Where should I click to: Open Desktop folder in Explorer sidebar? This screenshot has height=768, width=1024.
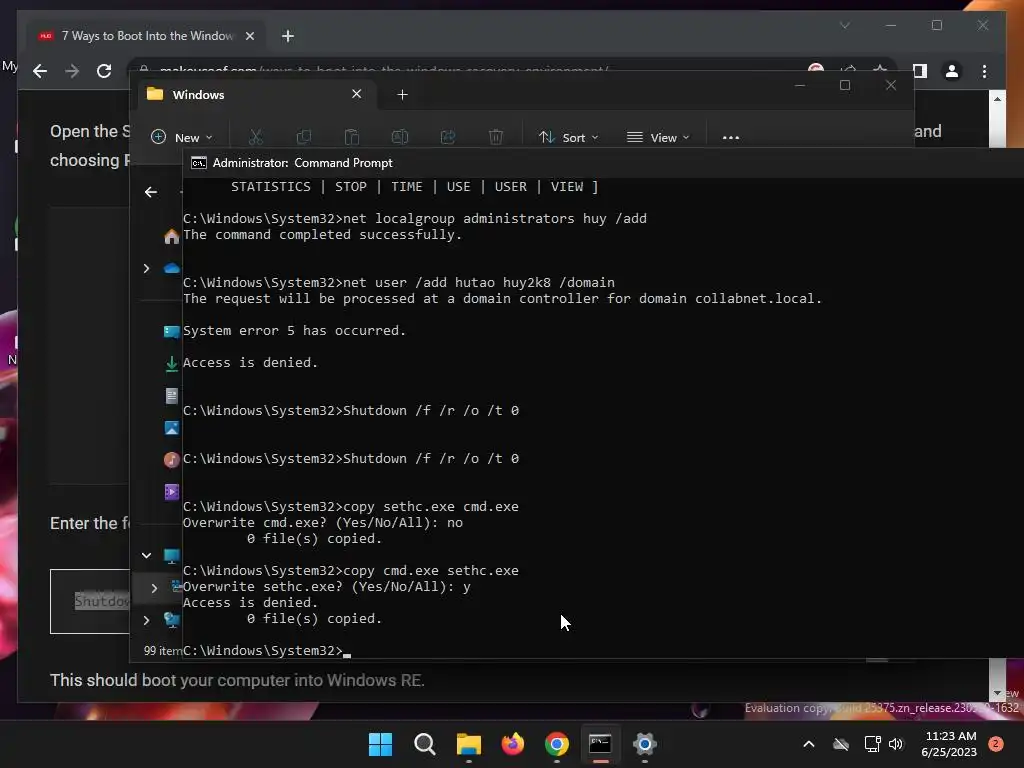(x=171, y=332)
